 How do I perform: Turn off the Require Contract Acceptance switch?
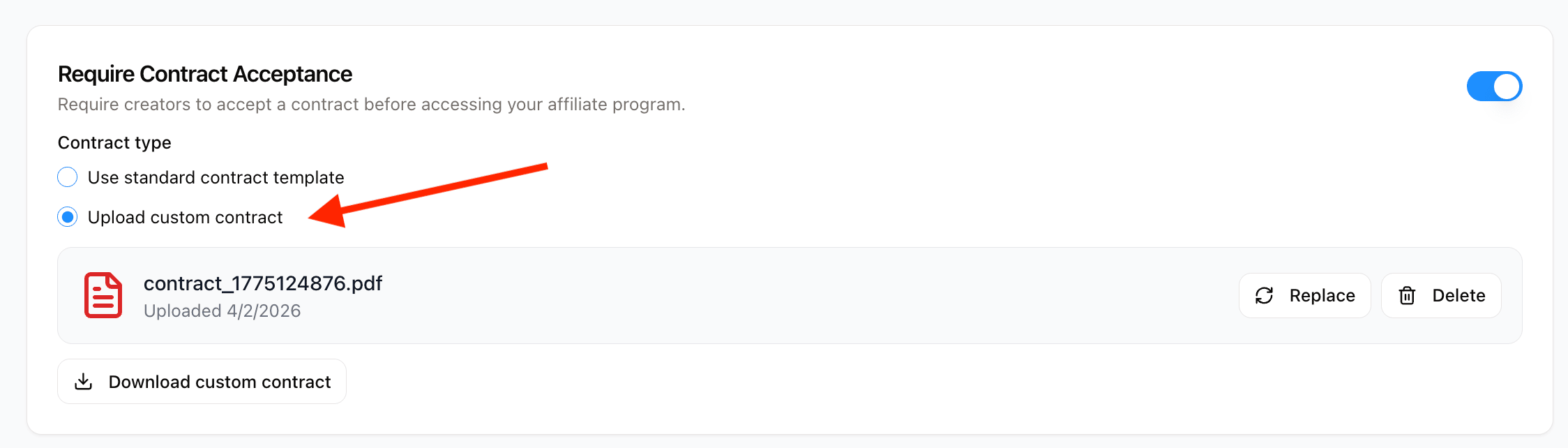pos(1494,87)
